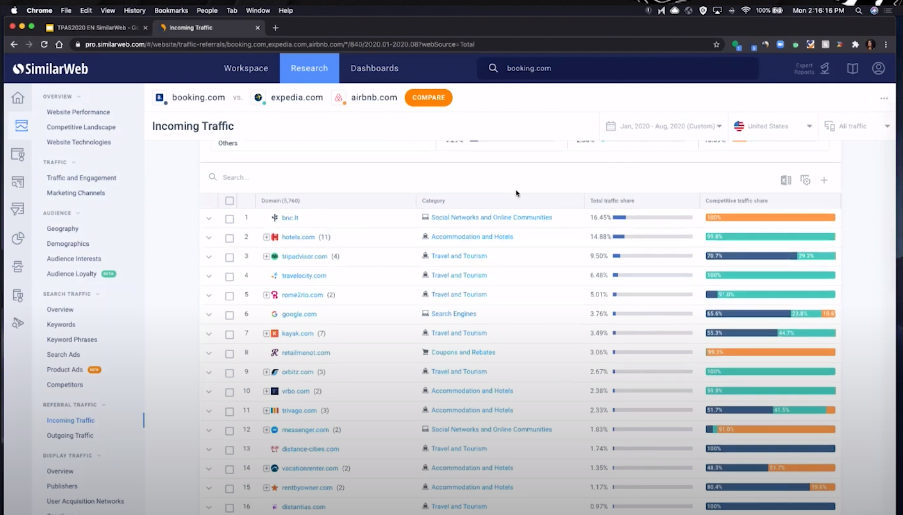Open the United States country dropdown
903x515 pixels.
768,126
